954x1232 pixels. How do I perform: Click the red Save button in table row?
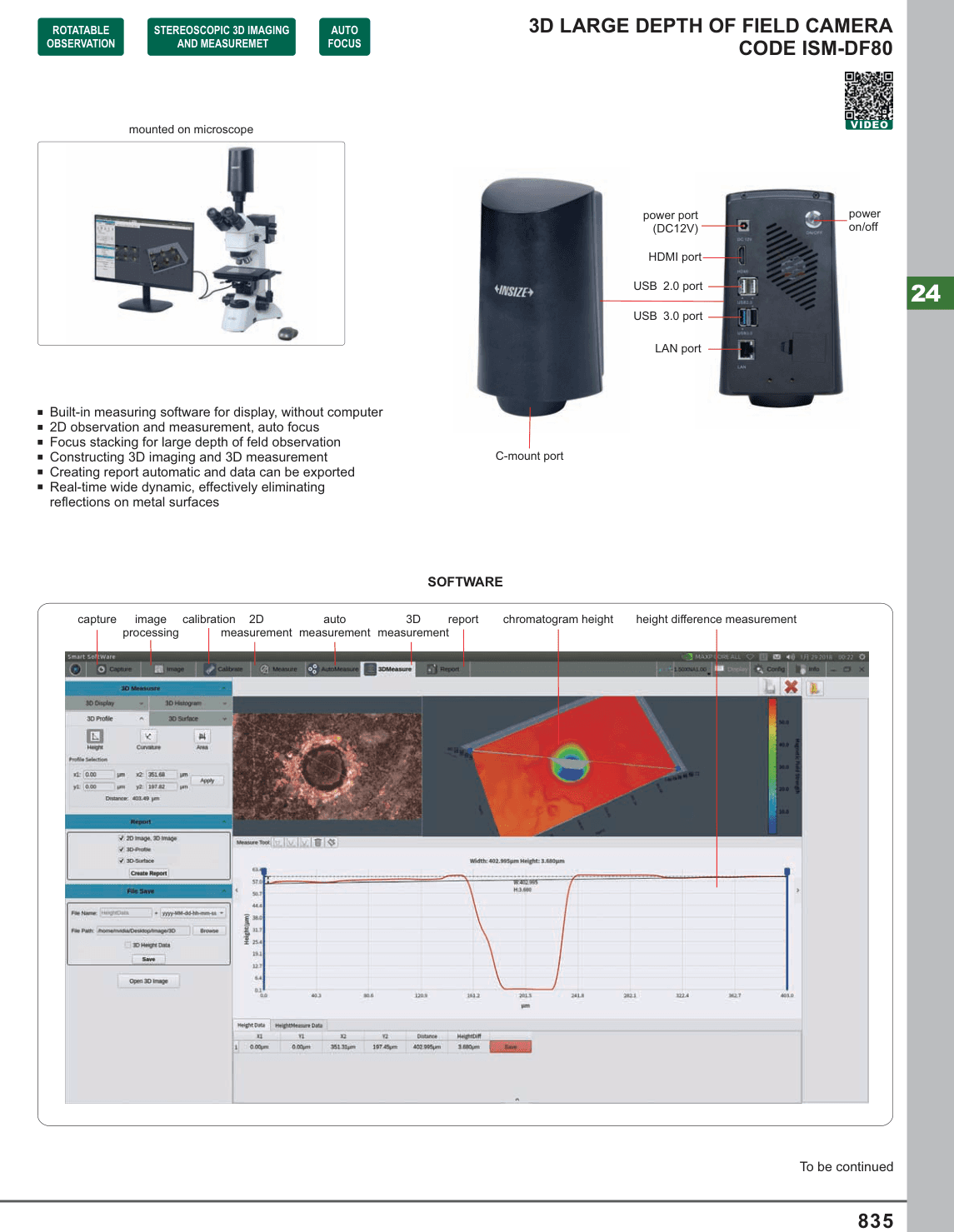[x=511, y=1047]
